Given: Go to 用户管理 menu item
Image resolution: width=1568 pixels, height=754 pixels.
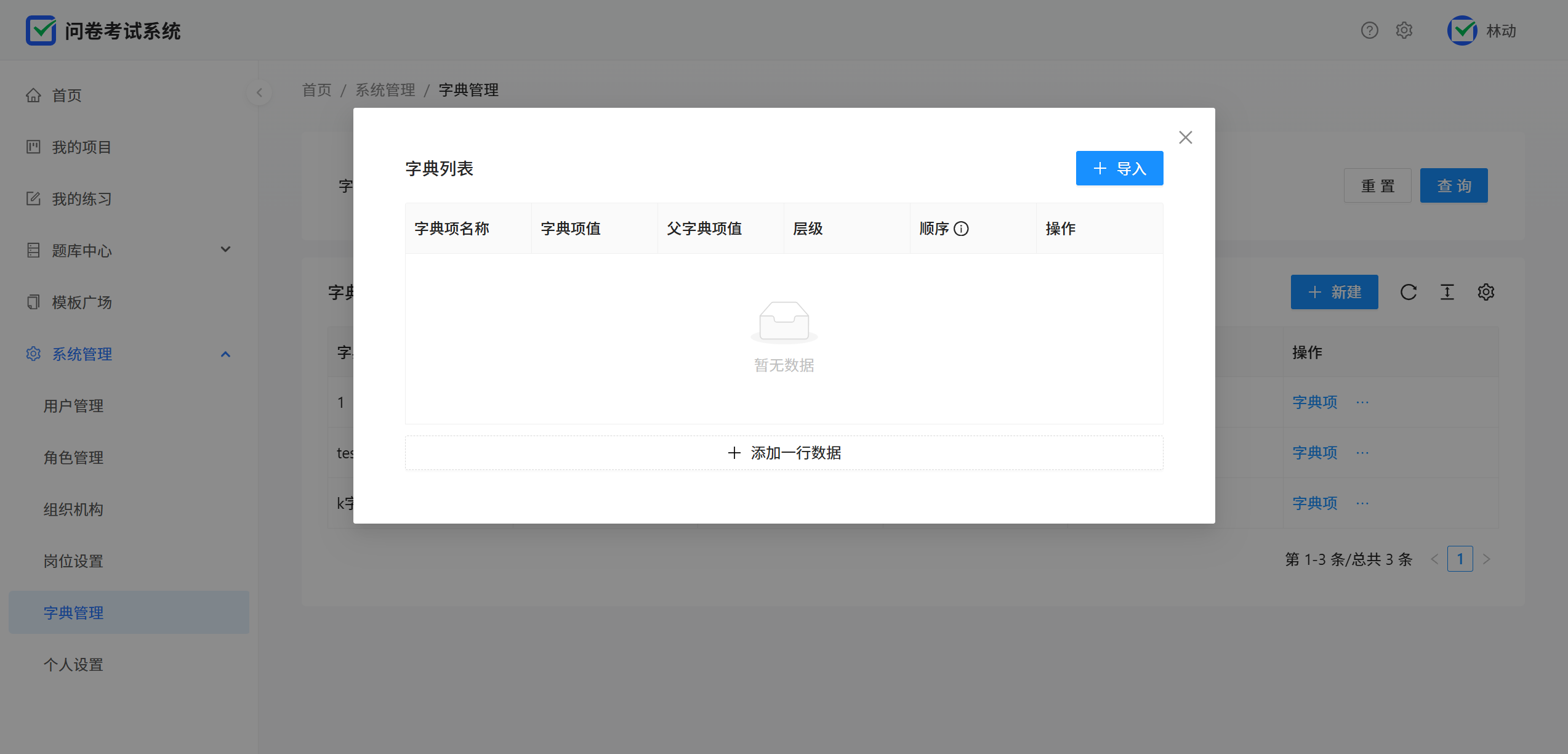Looking at the screenshot, I should pyautogui.click(x=73, y=406).
